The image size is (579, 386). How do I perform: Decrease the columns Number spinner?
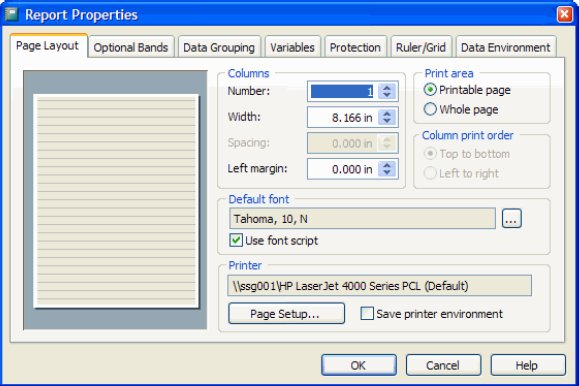point(387,95)
